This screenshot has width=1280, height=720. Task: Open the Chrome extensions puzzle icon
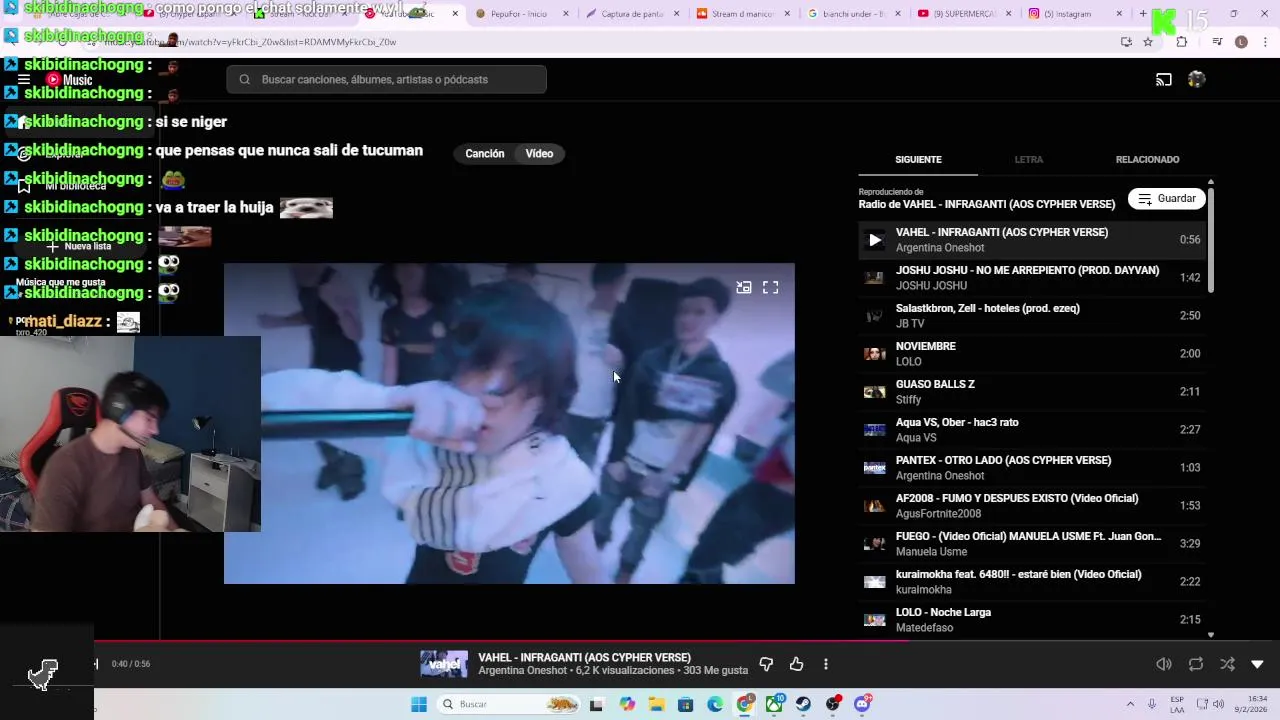1182,42
